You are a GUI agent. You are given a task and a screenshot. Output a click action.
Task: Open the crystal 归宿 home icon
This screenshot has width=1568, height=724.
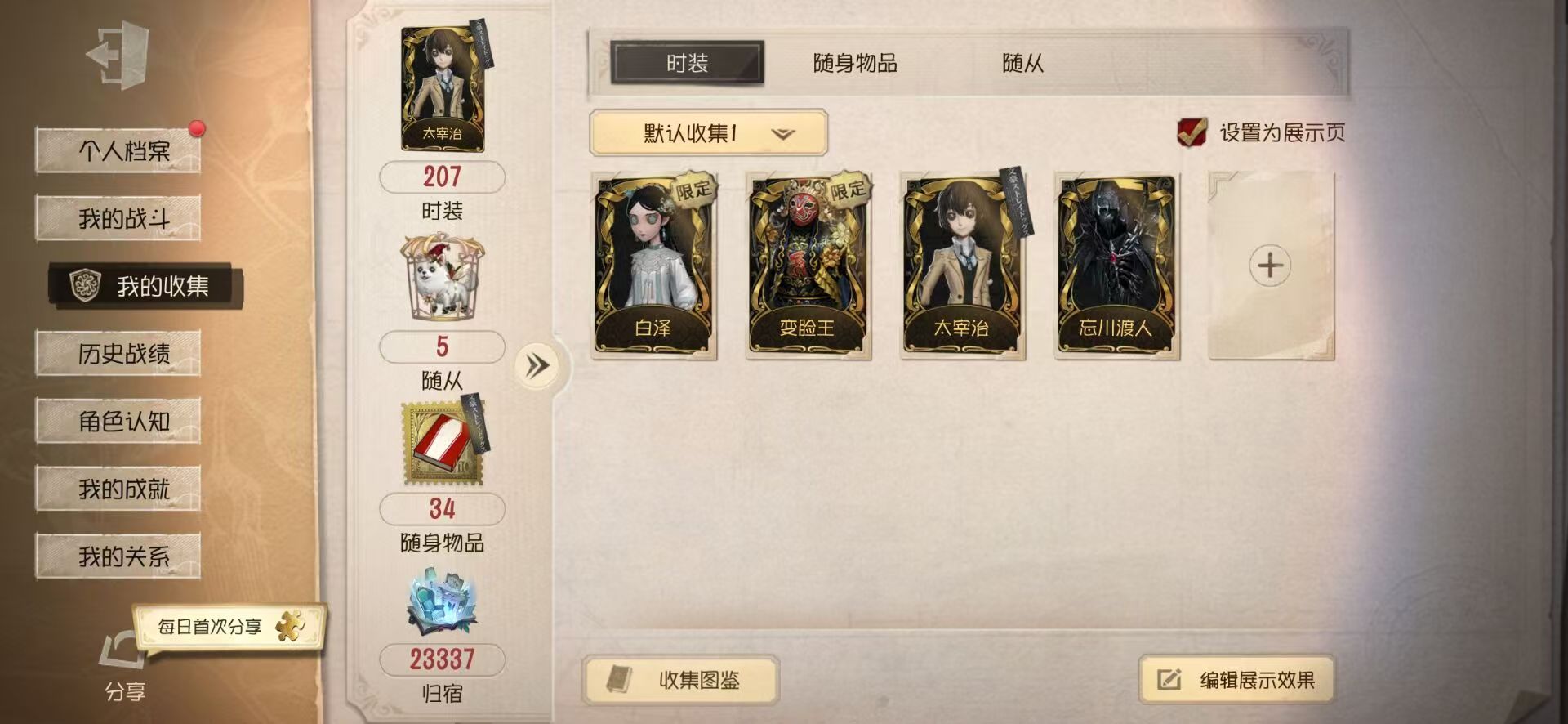point(442,605)
